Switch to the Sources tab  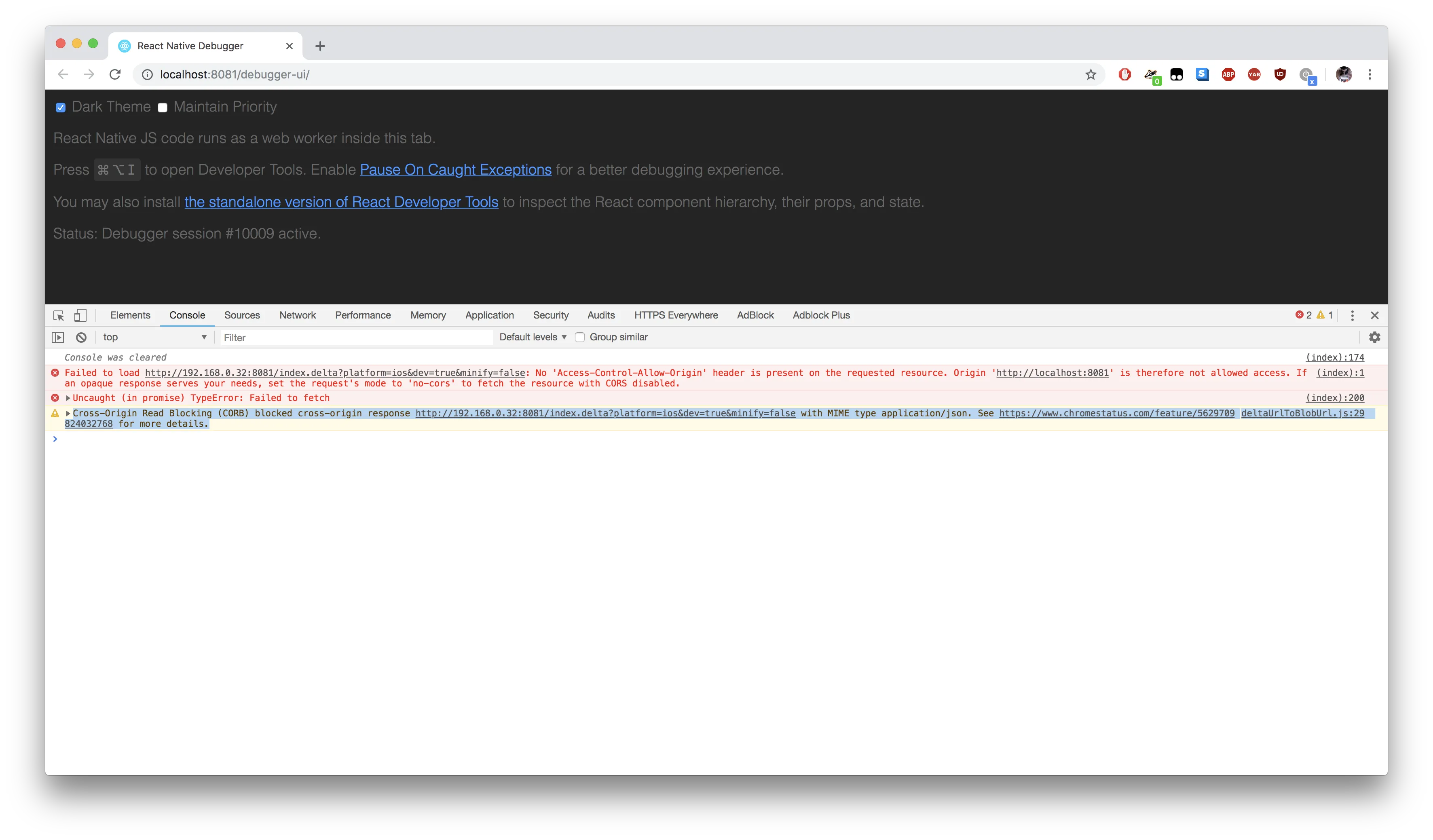242,315
